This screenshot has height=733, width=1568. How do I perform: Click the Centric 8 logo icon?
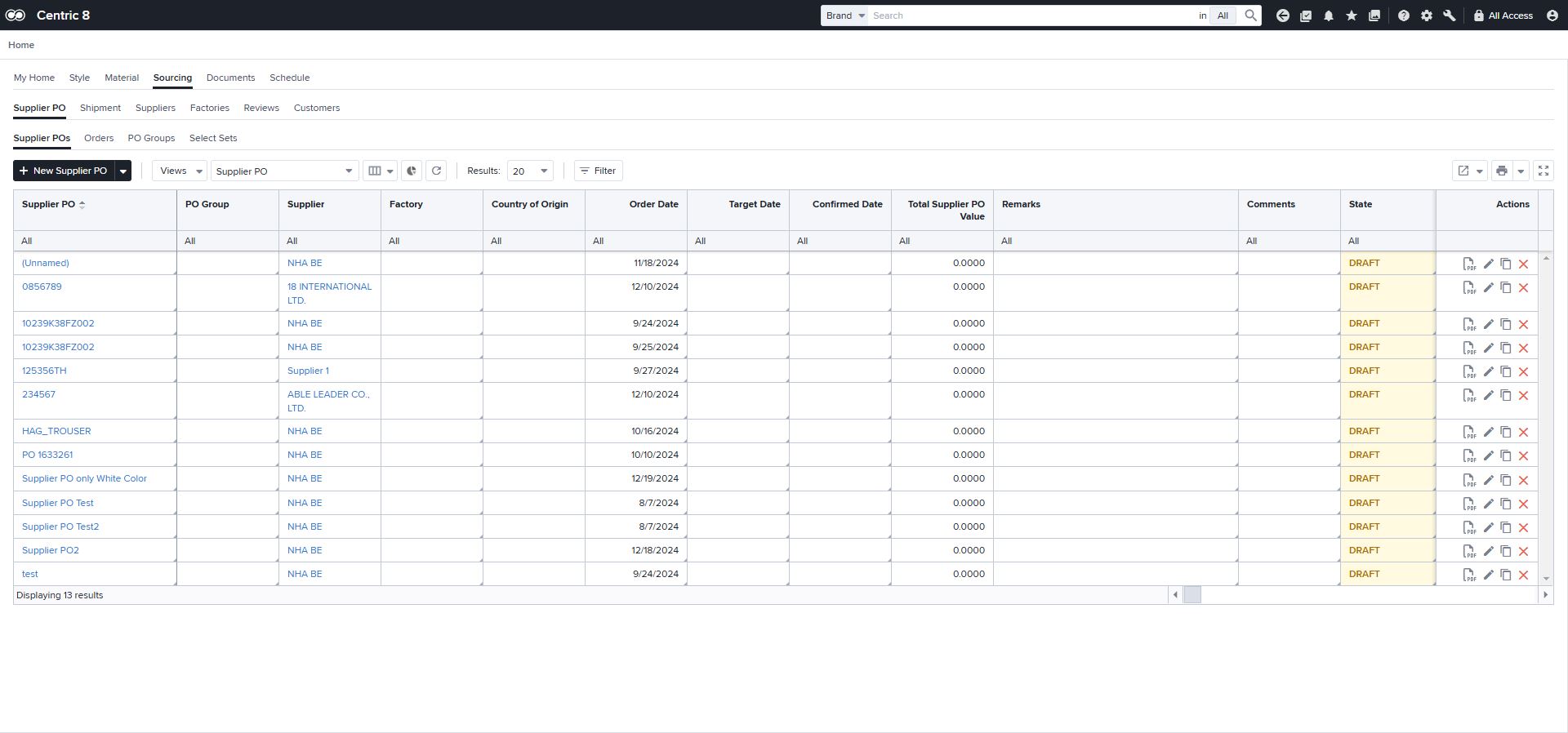[x=16, y=16]
